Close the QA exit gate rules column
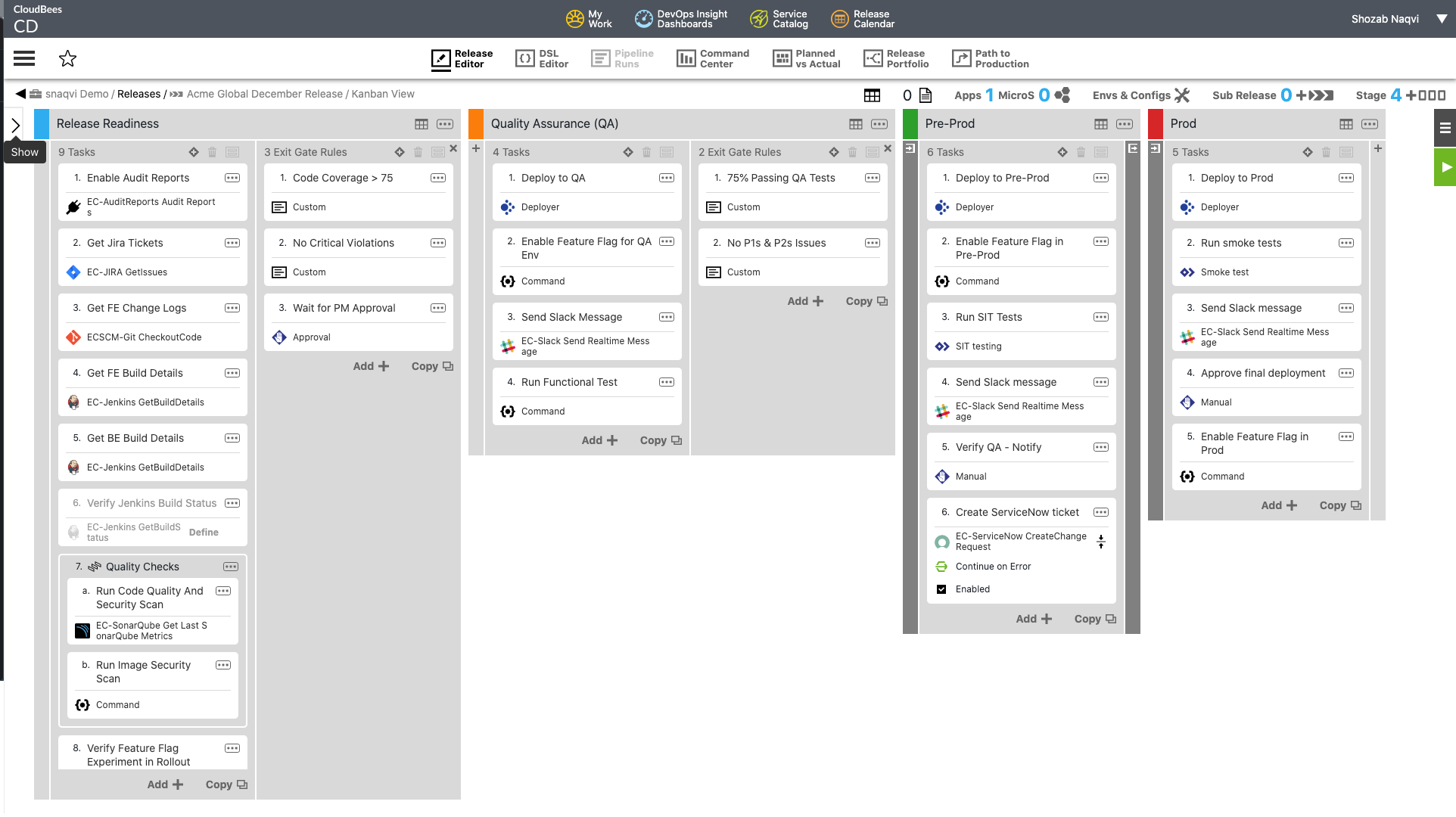The width and height of the screenshot is (1456, 817). point(888,148)
